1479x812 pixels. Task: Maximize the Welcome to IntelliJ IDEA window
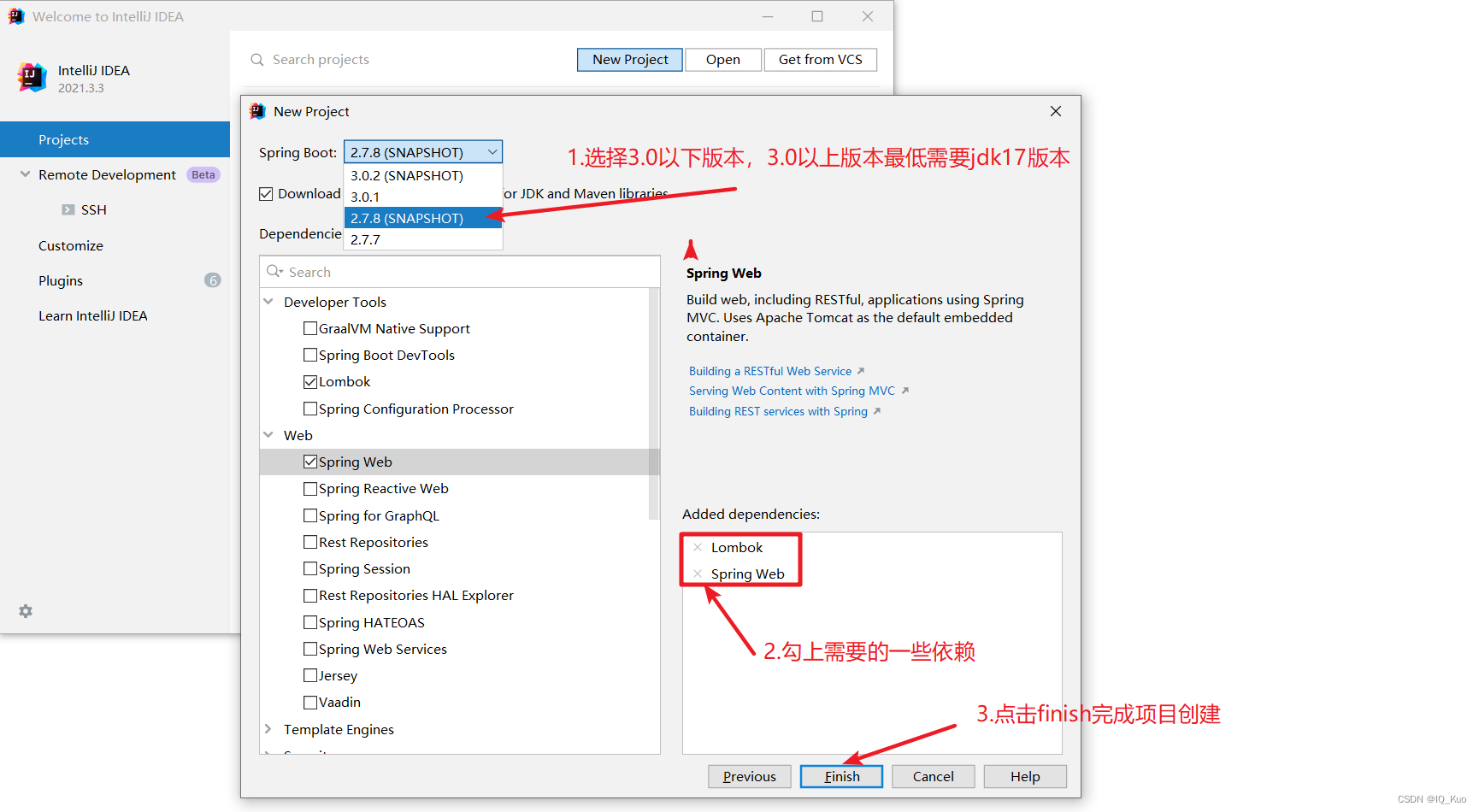pos(817,16)
